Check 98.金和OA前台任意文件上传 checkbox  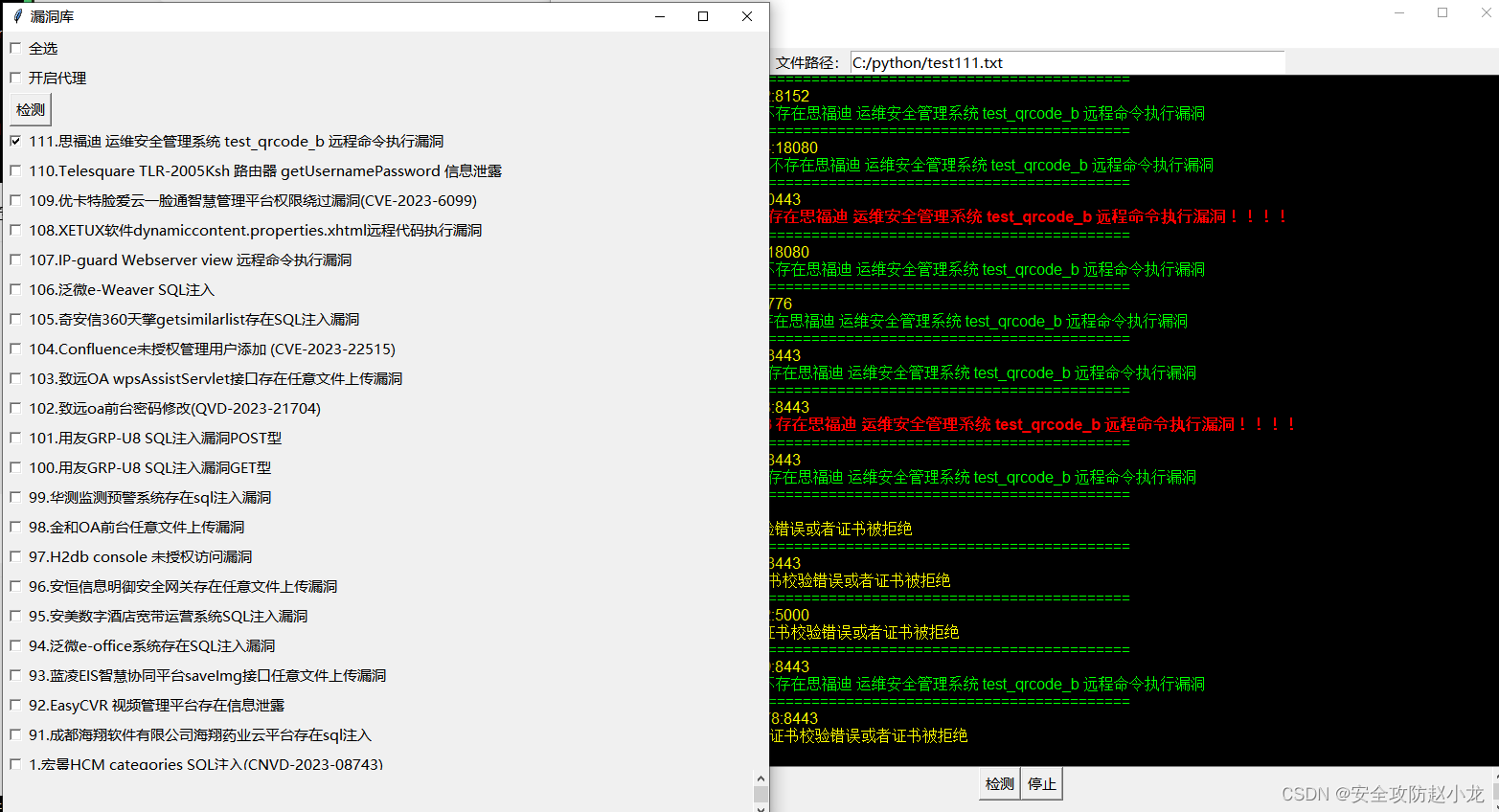(15, 527)
